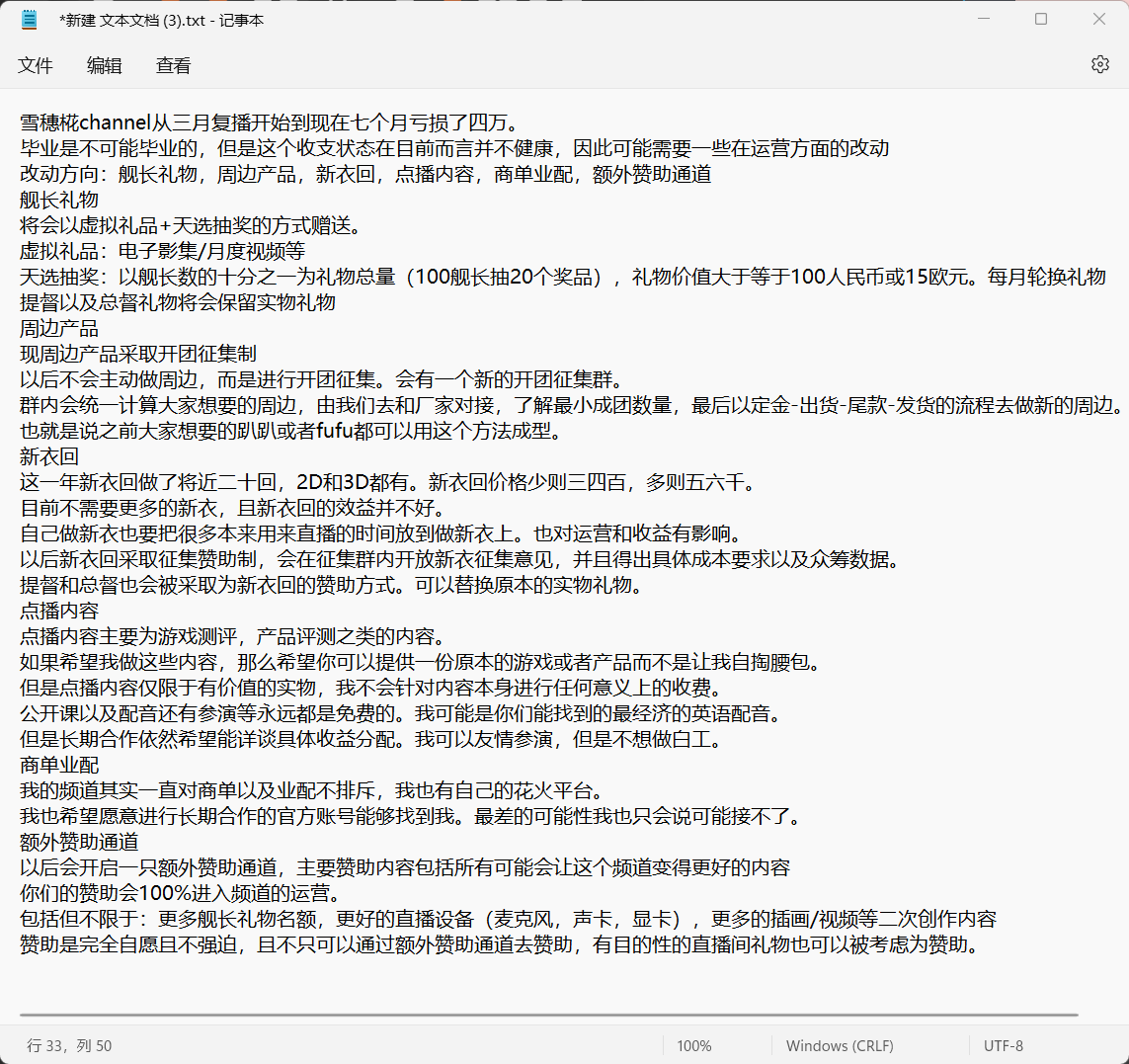Screen dimensions: 1129x1064
Task: Place cursor on the standalone 新衣回 heading line
Action: tap(49, 456)
